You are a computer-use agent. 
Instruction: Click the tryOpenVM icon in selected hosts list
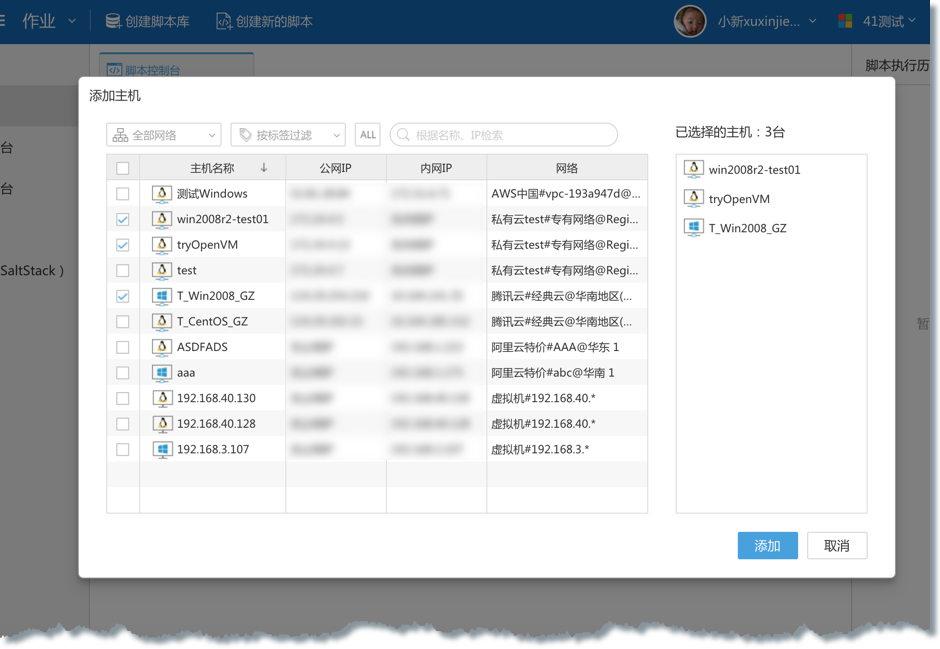tap(693, 198)
